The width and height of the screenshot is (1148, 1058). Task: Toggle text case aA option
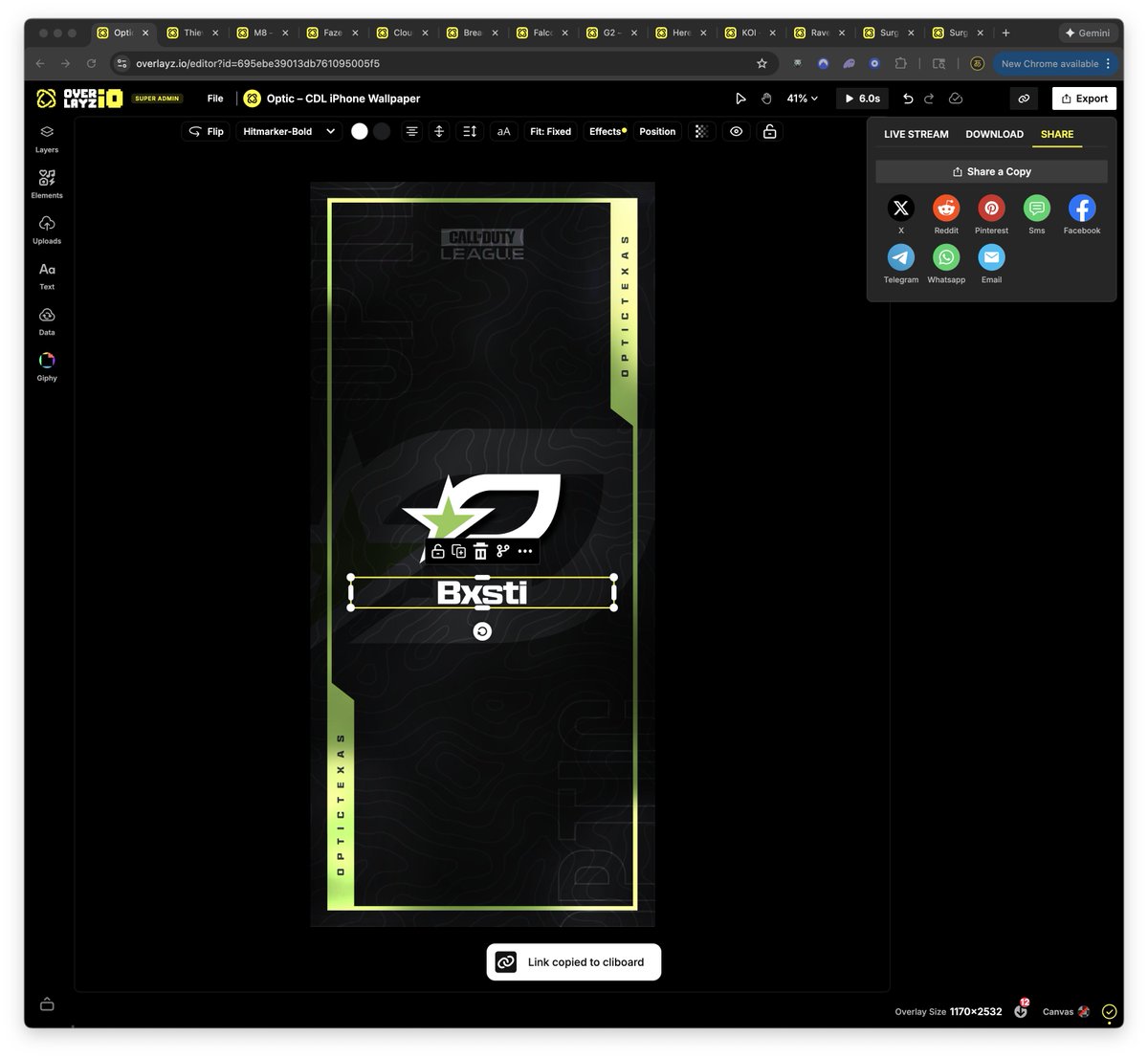click(503, 131)
